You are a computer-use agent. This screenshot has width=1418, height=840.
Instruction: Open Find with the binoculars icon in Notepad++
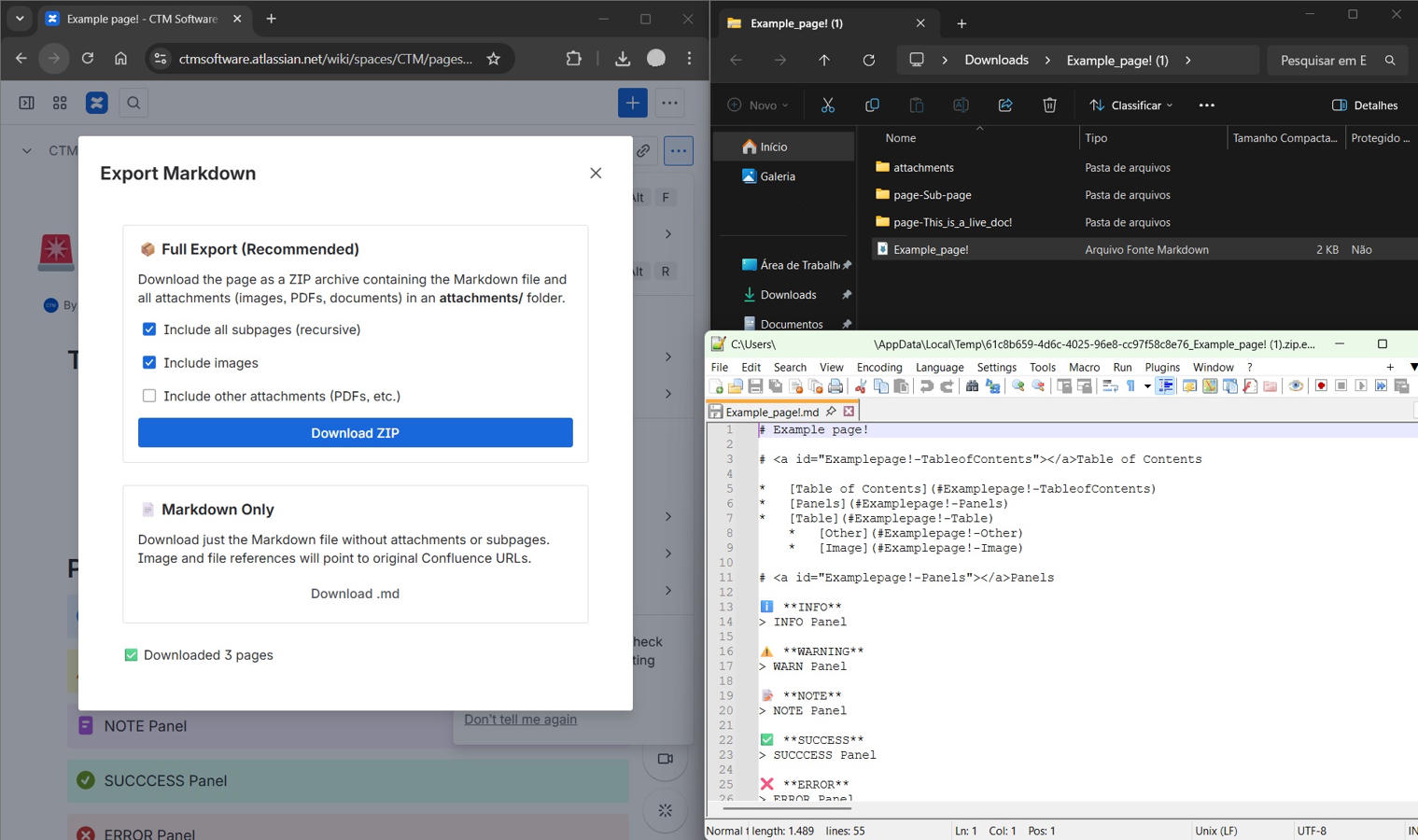972,386
